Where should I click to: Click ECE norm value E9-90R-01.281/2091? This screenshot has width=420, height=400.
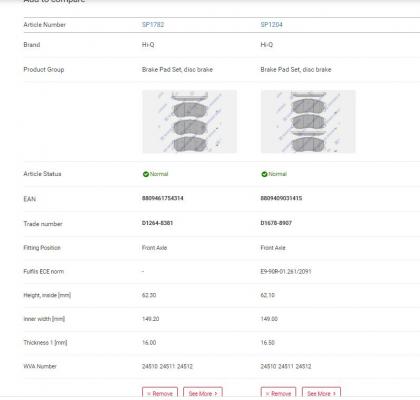(286, 271)
